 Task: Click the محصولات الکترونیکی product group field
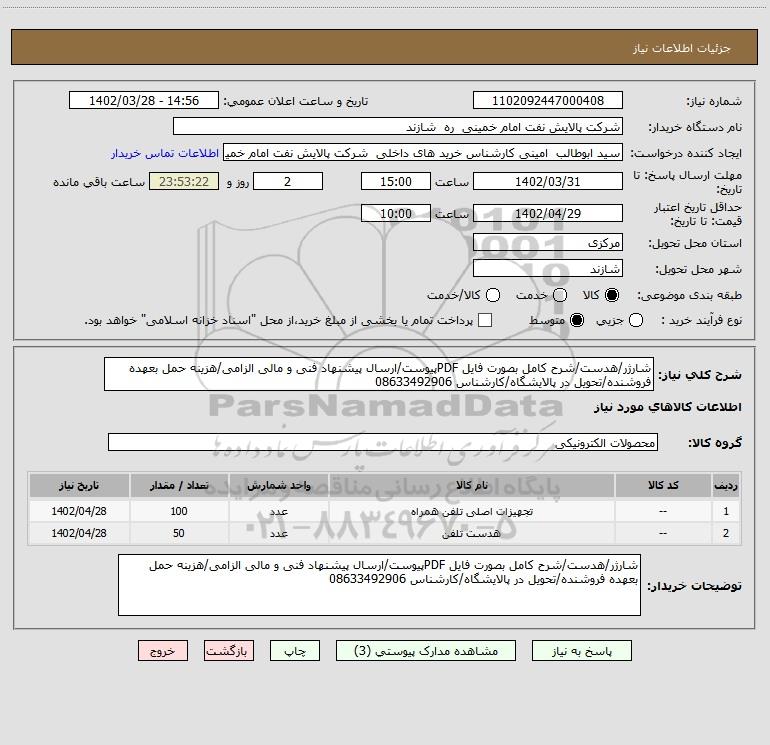[383, 442]
